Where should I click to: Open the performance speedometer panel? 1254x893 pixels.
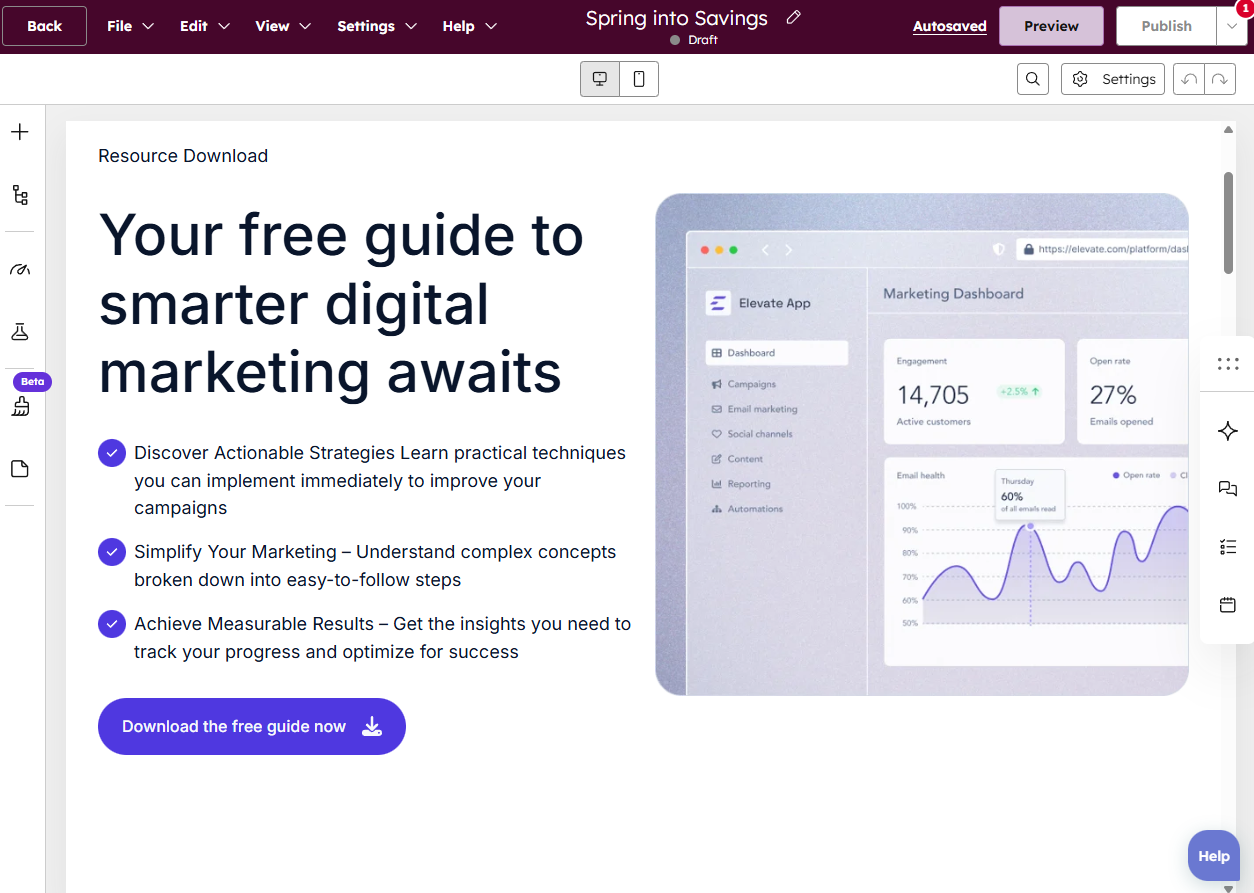coord(19,268)
